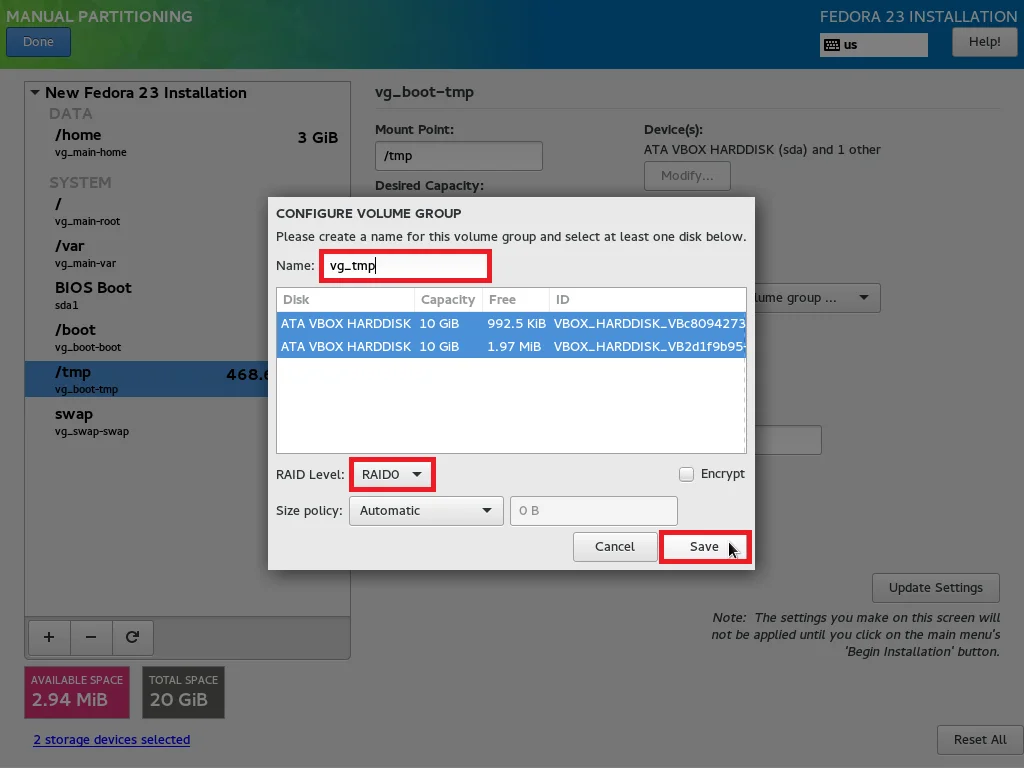
Task: Sort disk list by Free column
Action: [x=516, y=300]
